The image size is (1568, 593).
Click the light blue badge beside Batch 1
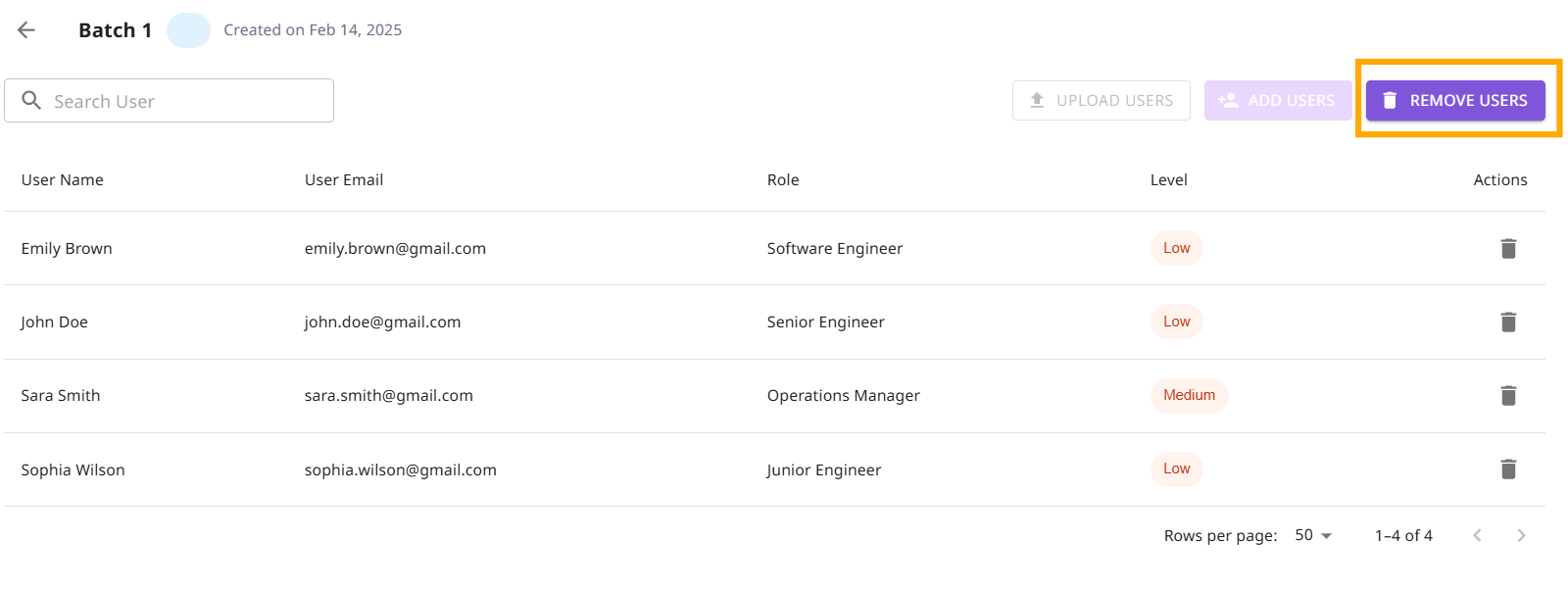click(x=188, y=30)
